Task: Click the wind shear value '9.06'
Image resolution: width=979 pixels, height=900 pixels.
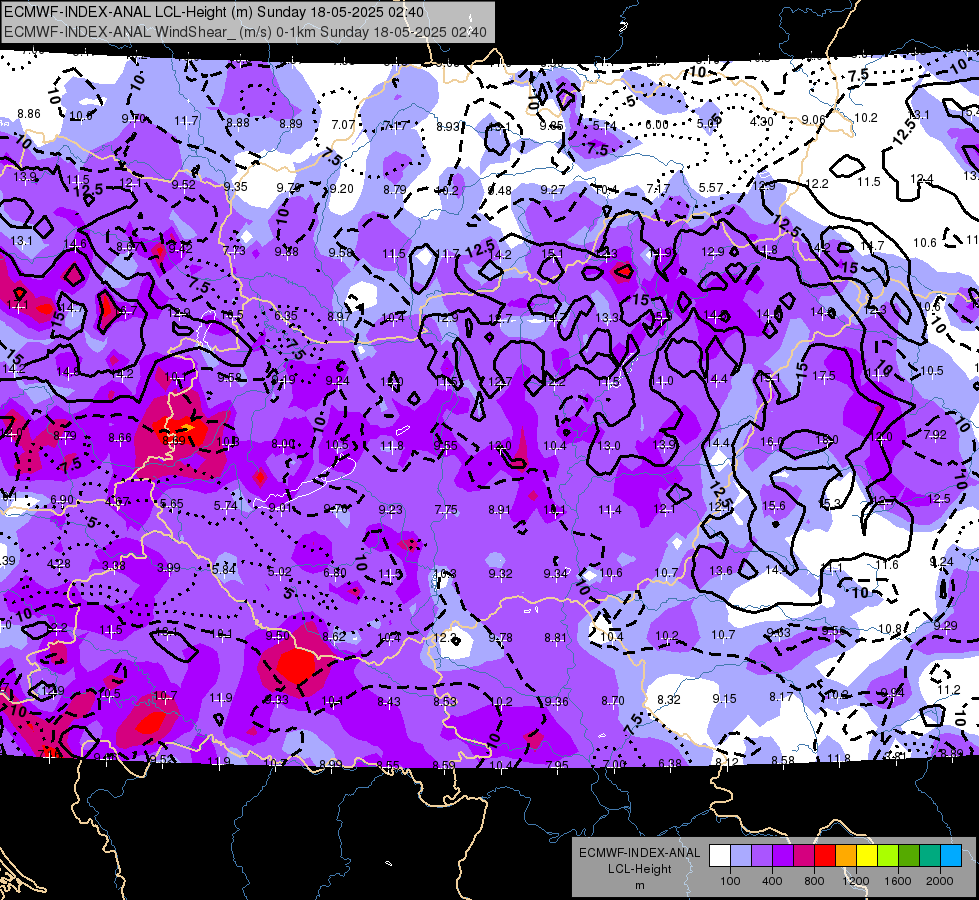Action: (814, 119)
